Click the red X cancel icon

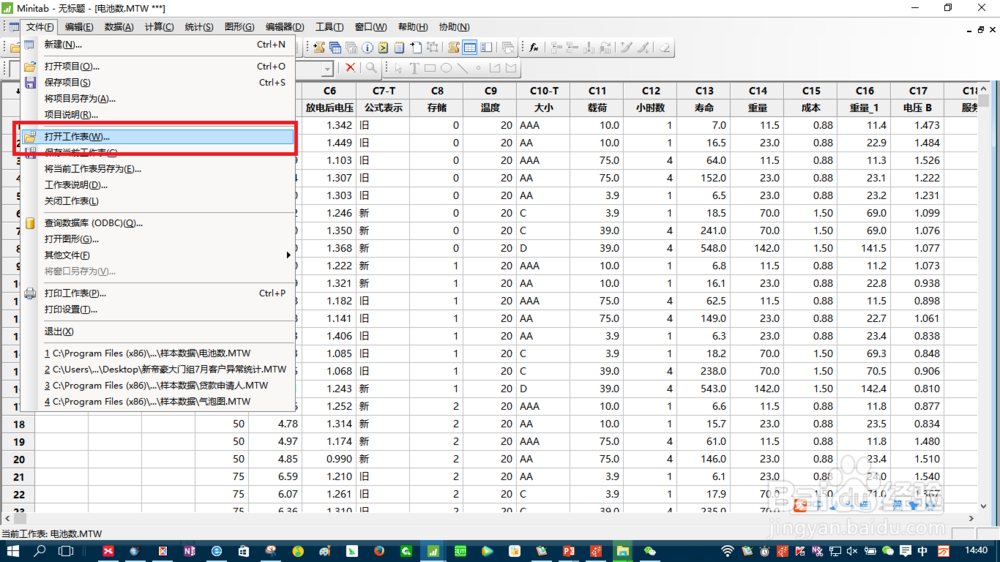[350, 68]
